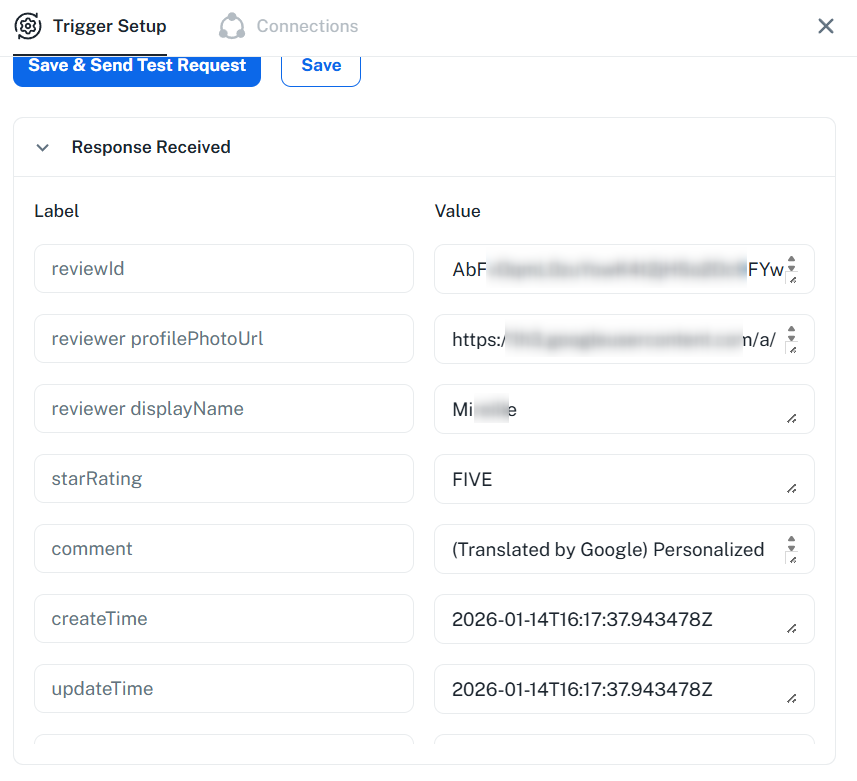Close the Trigger Setup panel
The height and width of the screenshot is (781, 857).
point(826,26)
